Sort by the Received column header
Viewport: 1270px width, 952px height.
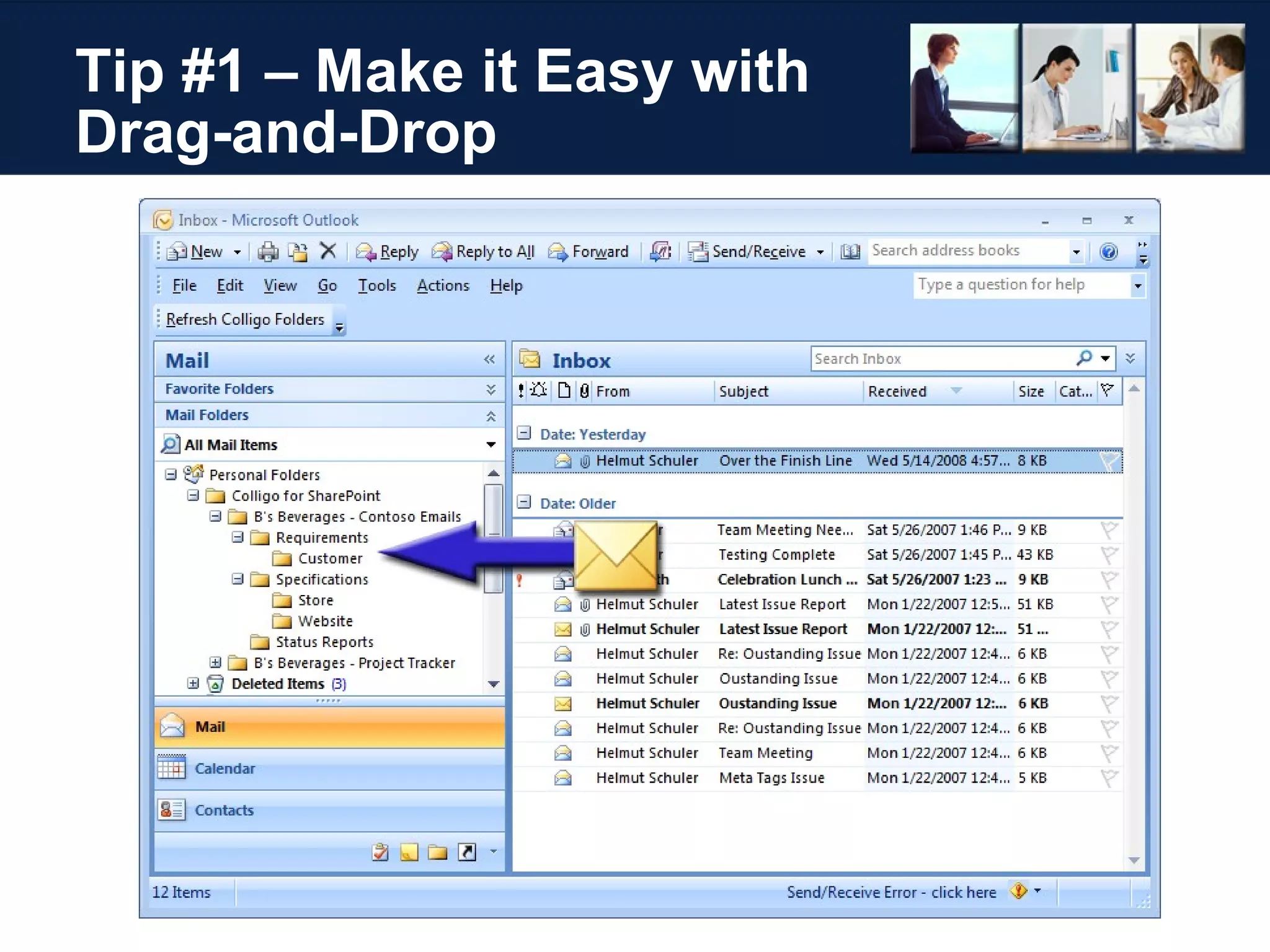pos(938,392)
